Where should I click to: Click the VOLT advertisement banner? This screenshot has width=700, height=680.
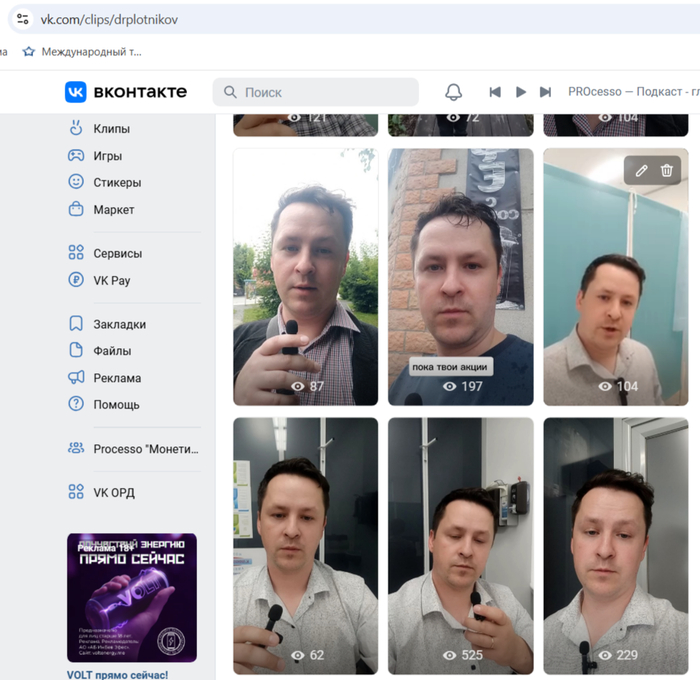click(x=132, y=598)
